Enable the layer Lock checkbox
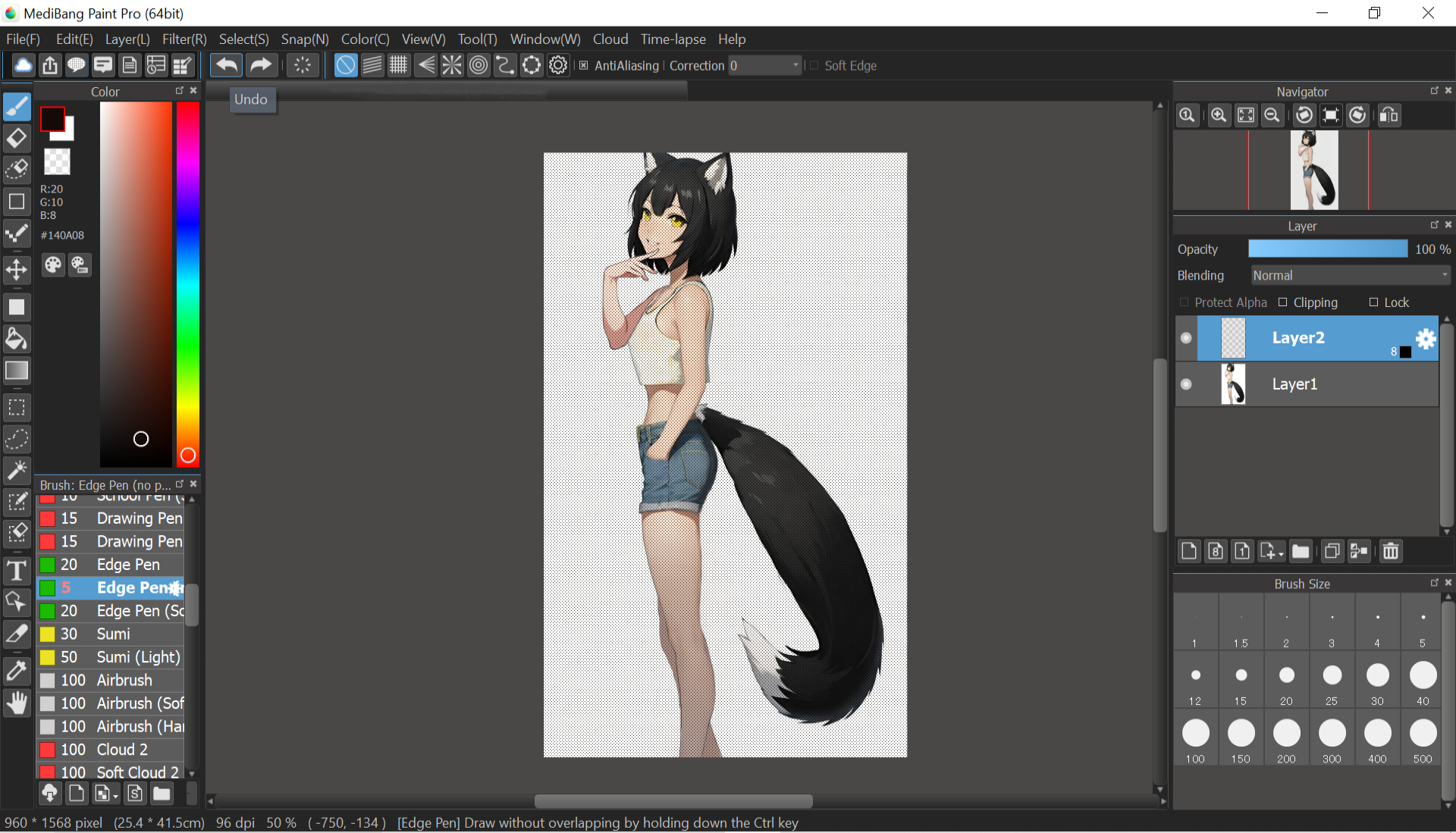Viewport: 1456px width, 833px height. (x=1373, y=302)
